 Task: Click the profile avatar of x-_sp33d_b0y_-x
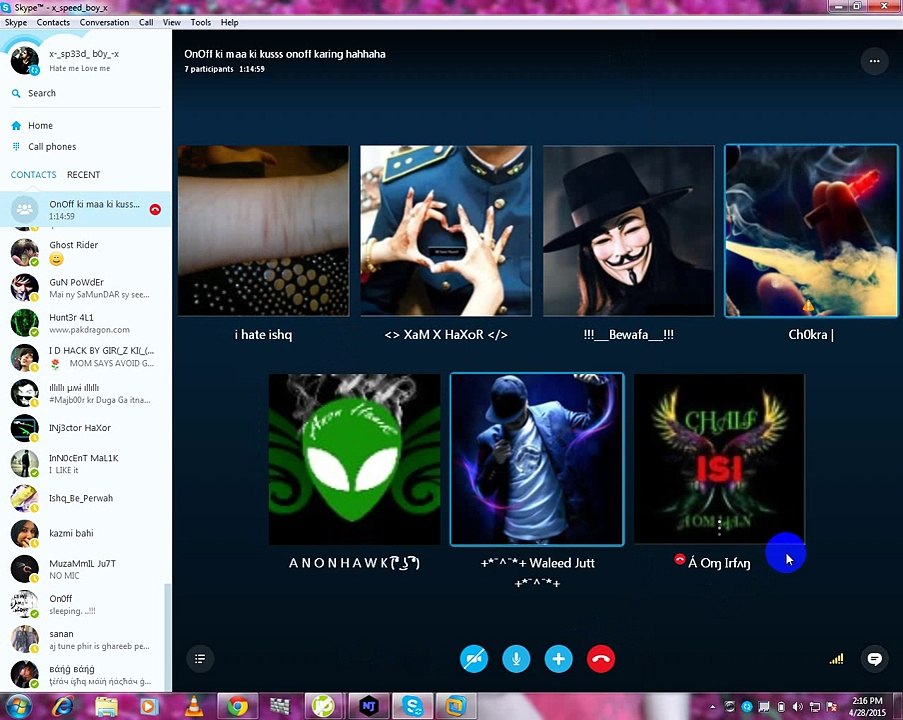coord(25,60)
